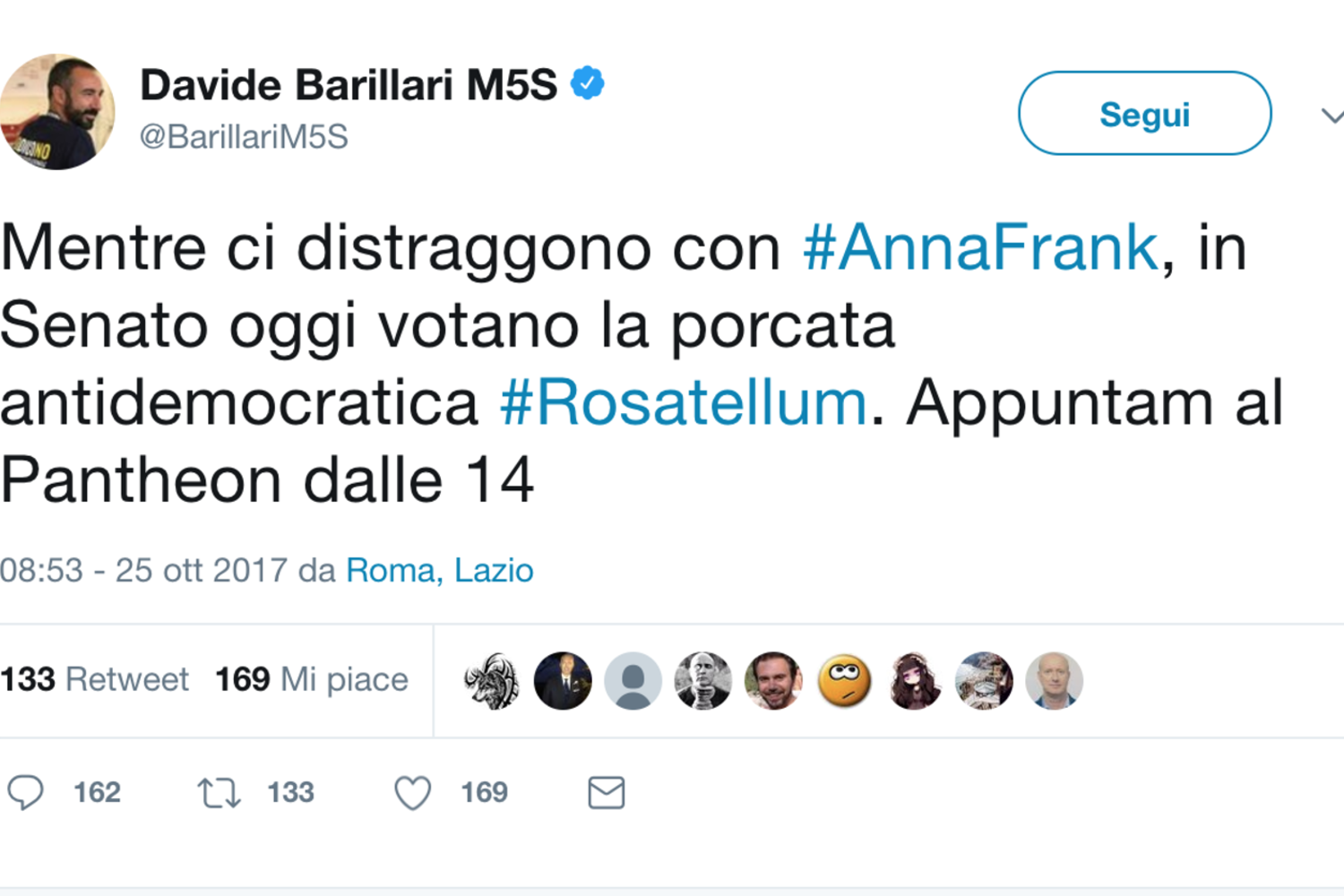This screenshot has width=1344, height=896.
Task: View the 133 Retweet list
Action: click(x=94, y=680)
